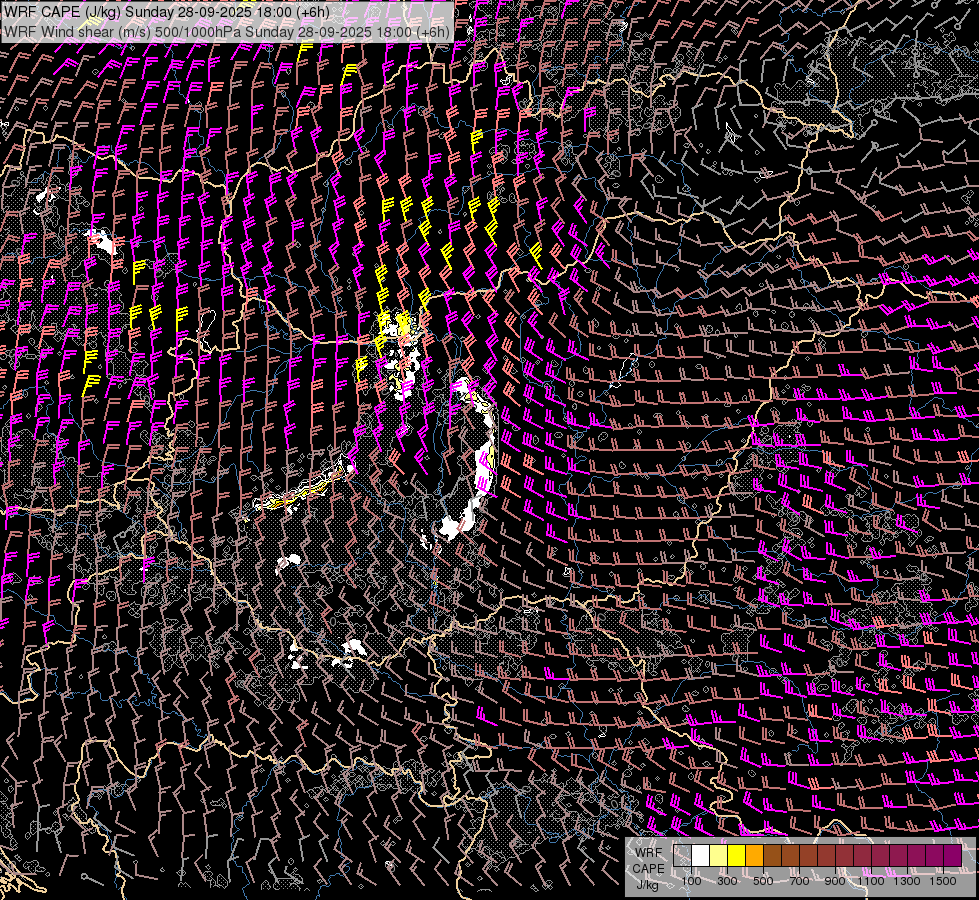Click the WRF CAPE title line

pos(167,11)
